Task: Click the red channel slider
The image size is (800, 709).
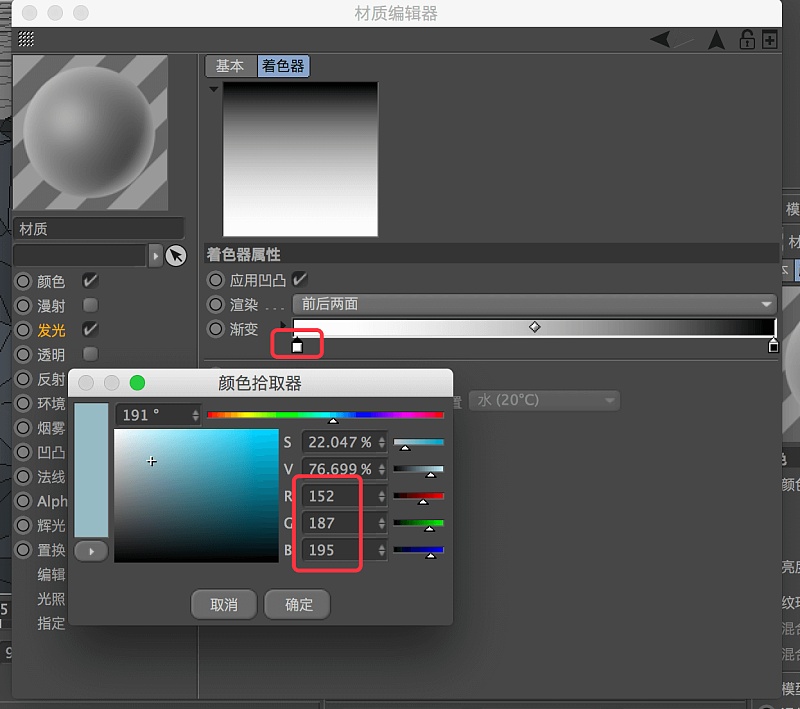Action: pyautogui.click(x=418, y=496)
